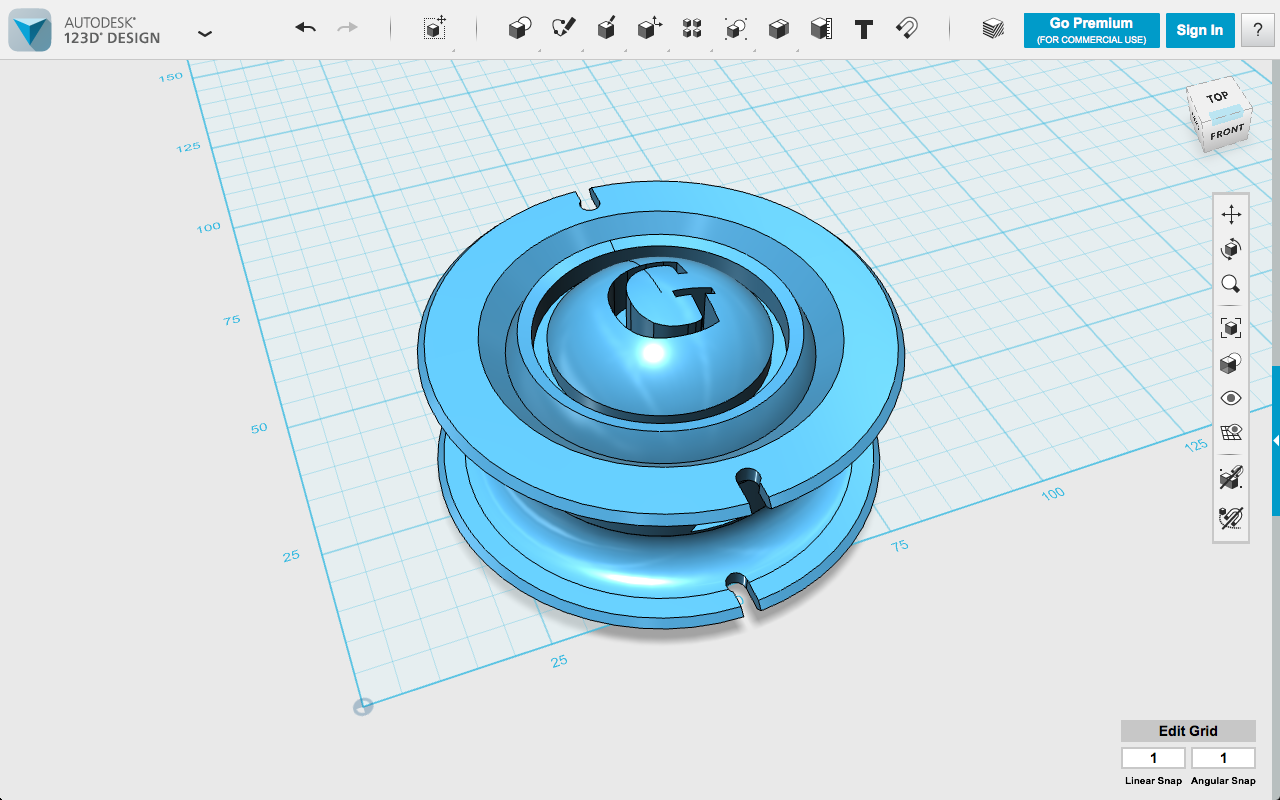Expand the collapsed right side panel
Image resolution: width=1280 pixels, height=800 pixels.
point(1275,440)
